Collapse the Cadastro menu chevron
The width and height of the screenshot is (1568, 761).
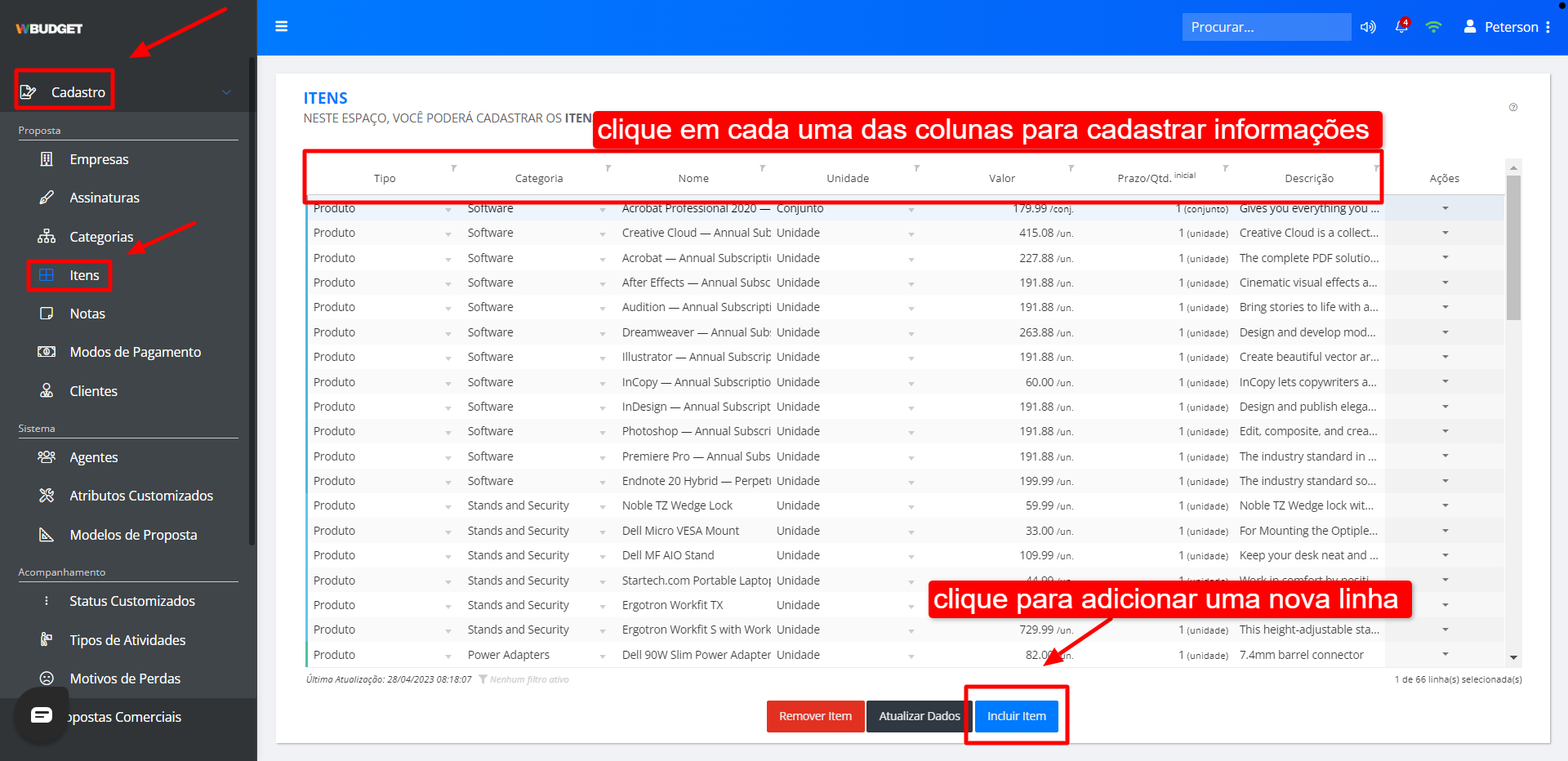(x=226, y=92)
